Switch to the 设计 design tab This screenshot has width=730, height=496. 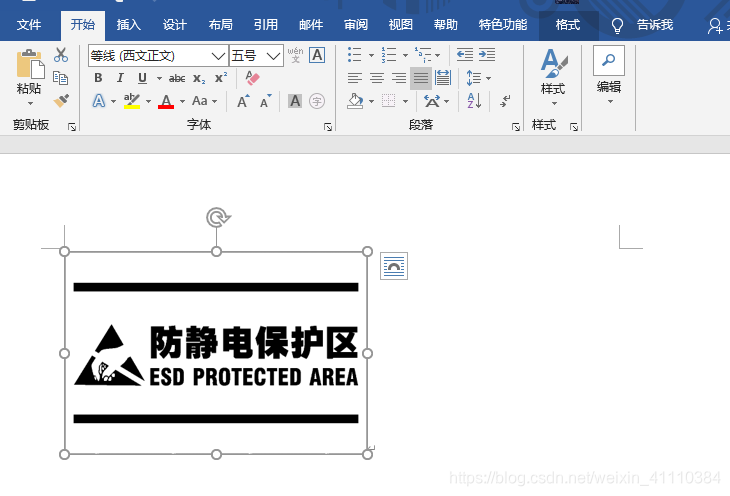[x=175, y=24]
